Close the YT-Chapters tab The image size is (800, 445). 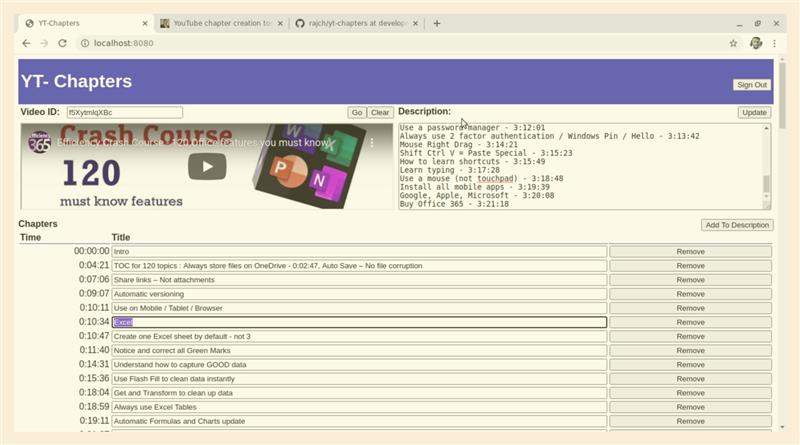pos(147,23)
